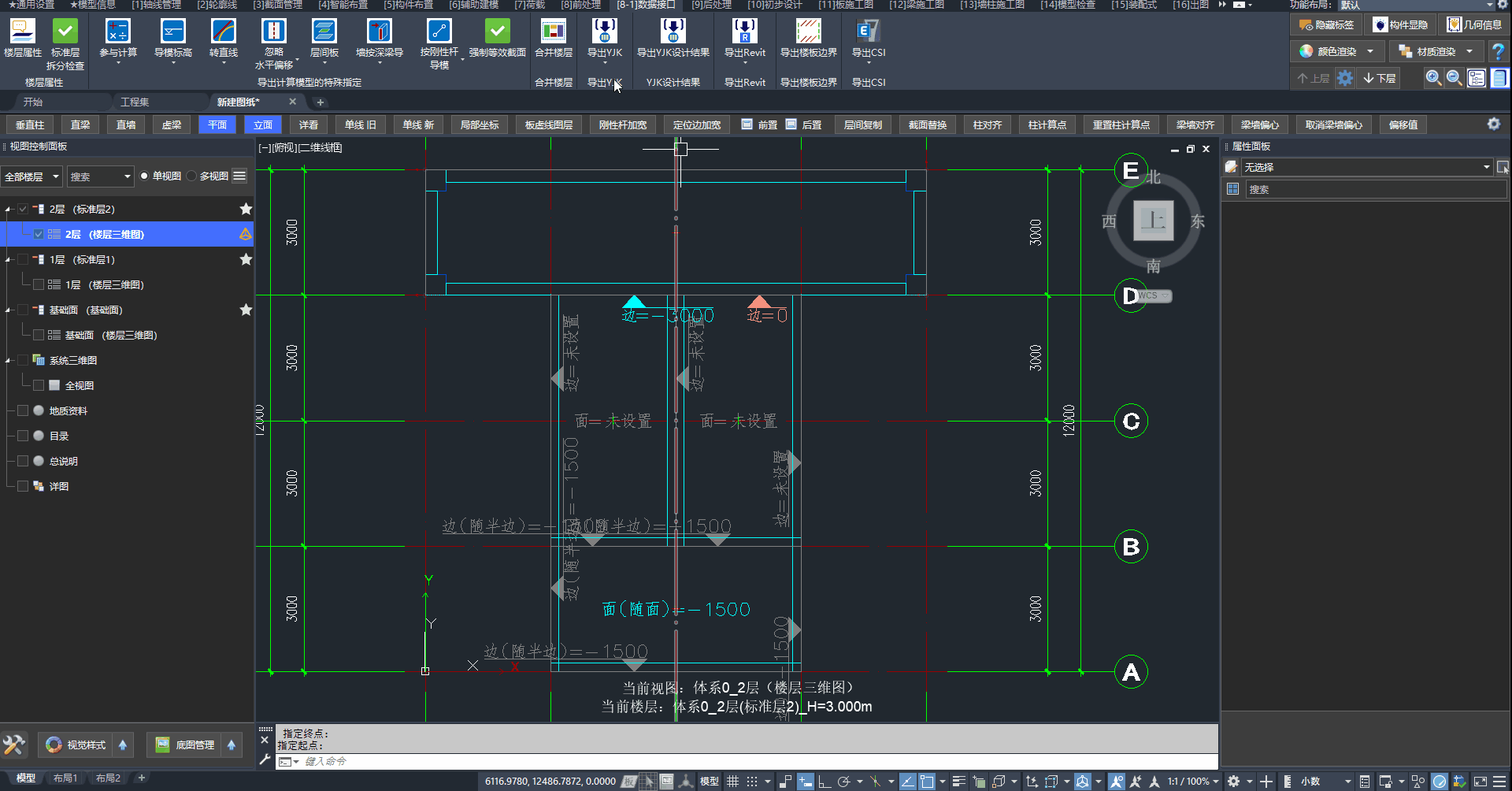
Task: Click the 搜索 box in 视图控制面板
Action: click(100, 176)
